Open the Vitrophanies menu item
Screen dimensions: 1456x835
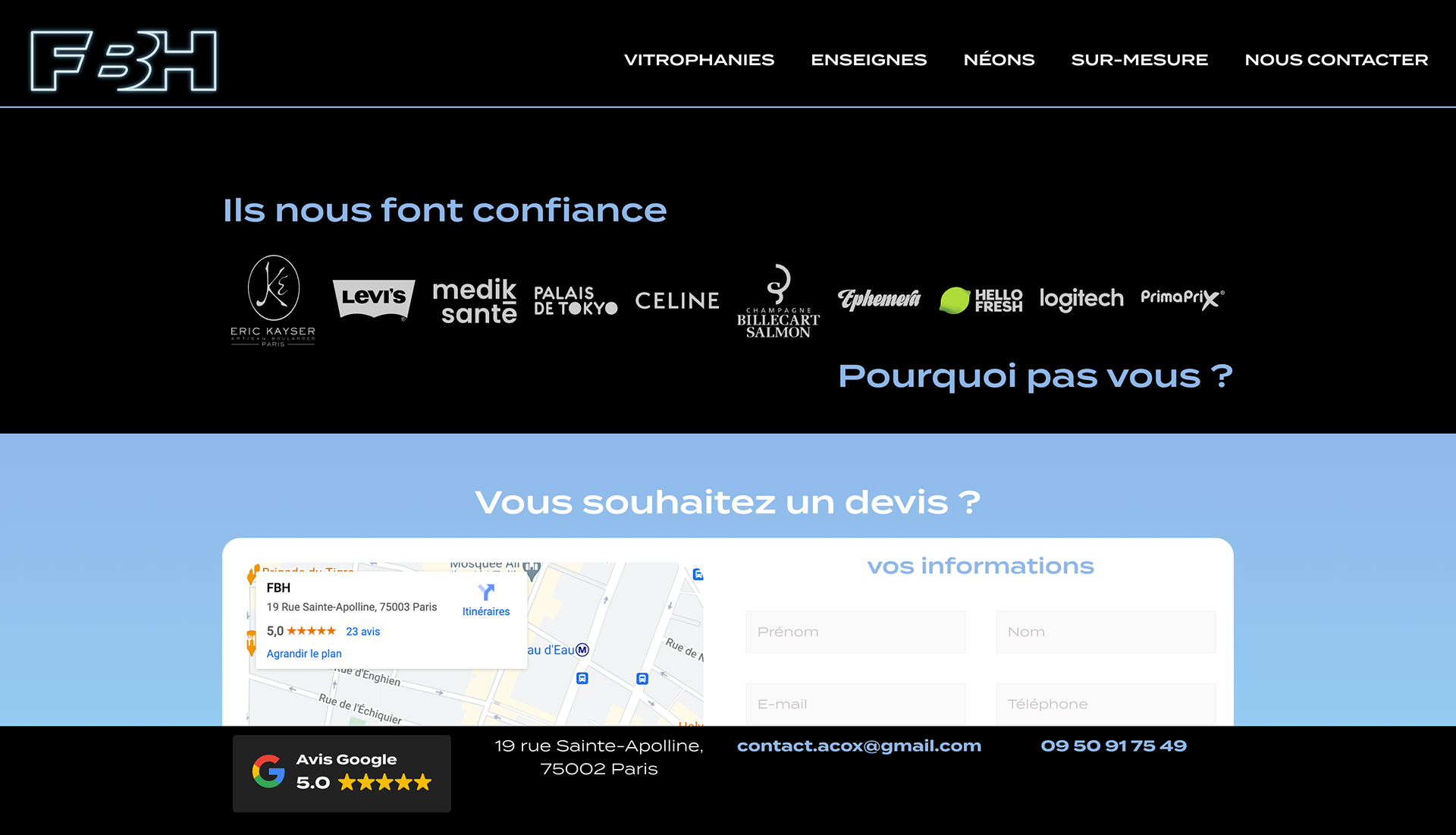tap(699, 60)
